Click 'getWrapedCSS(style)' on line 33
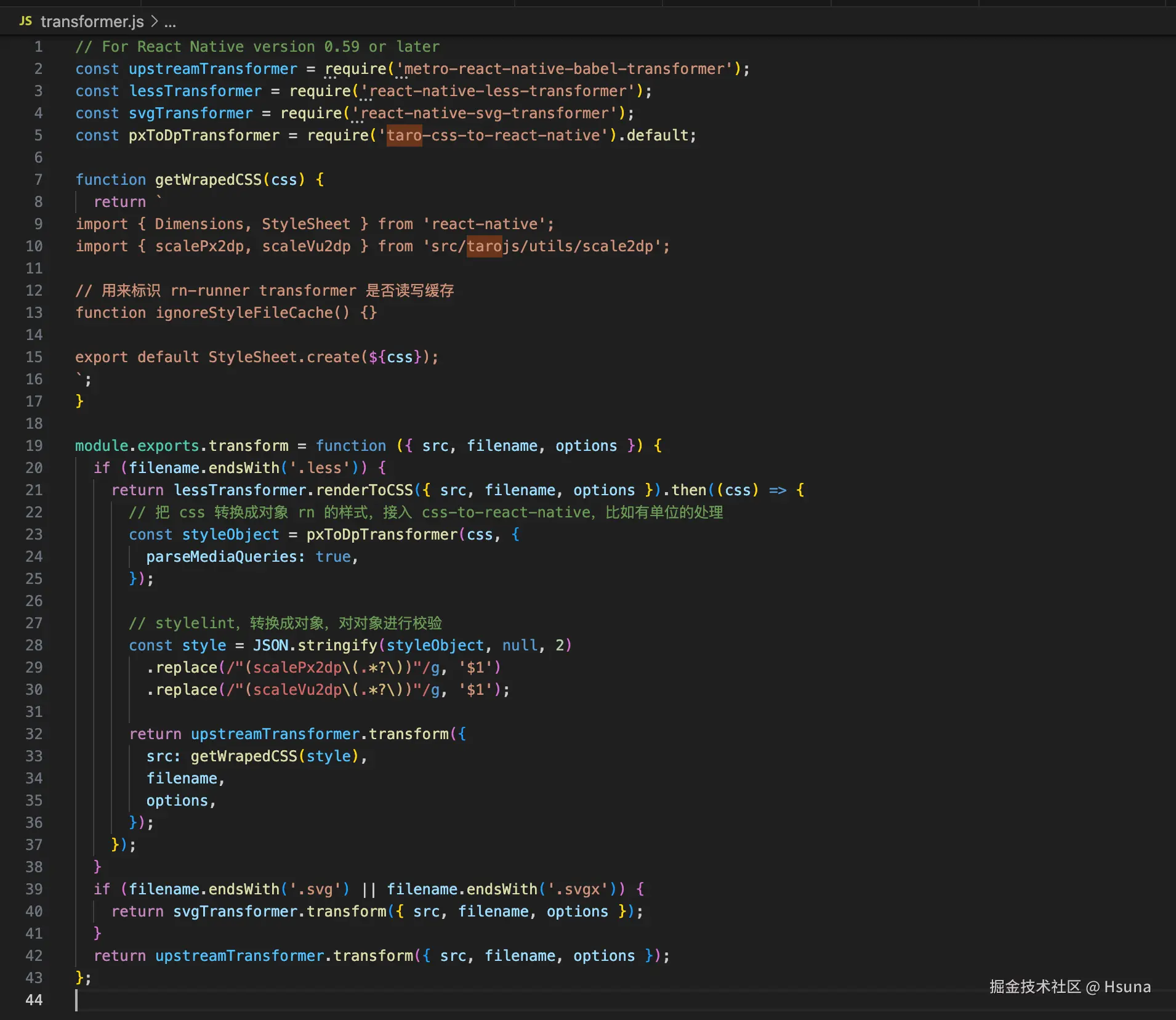 [275, 756]
